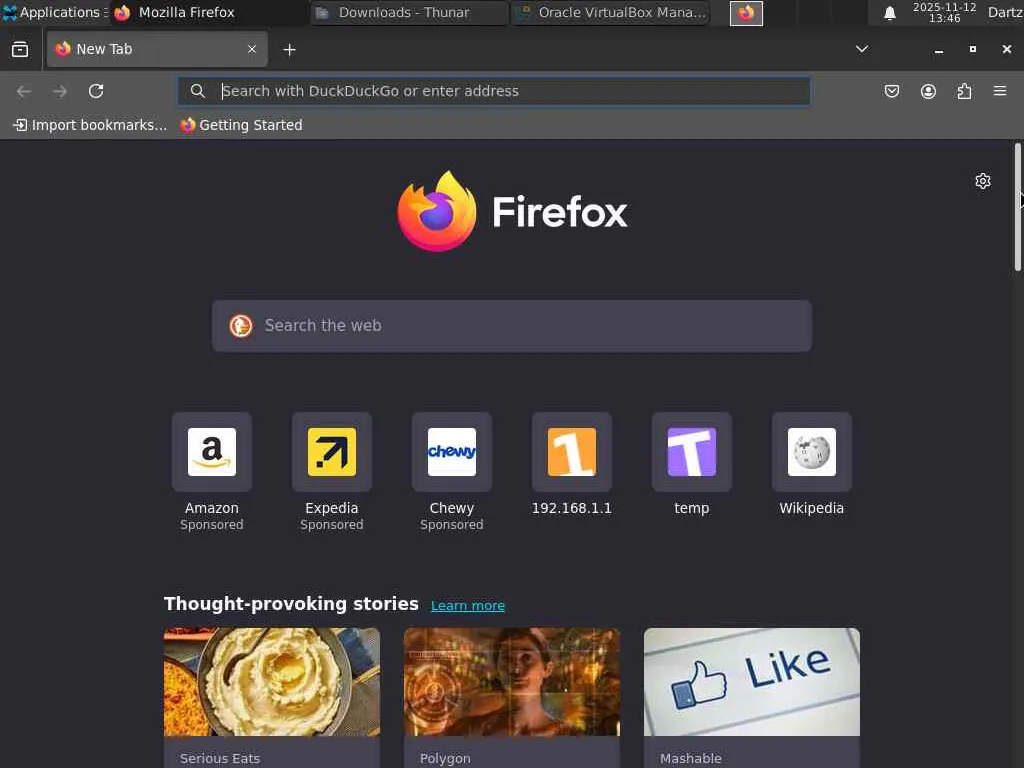Open the Polygon story thumbnail
This screenshot has width=1024, height=768.
point(512,682)
